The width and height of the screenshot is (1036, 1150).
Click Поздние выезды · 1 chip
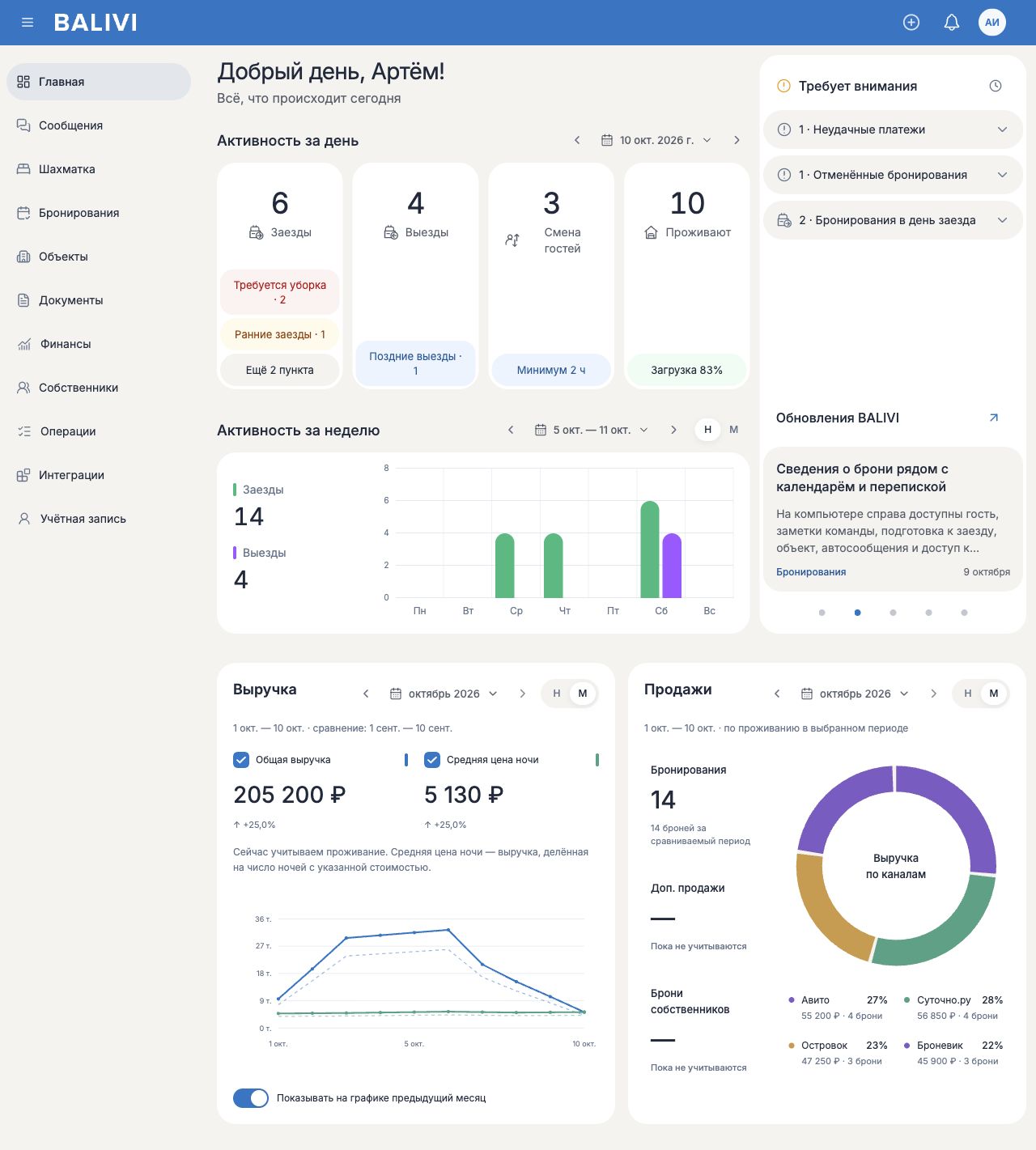416,363
